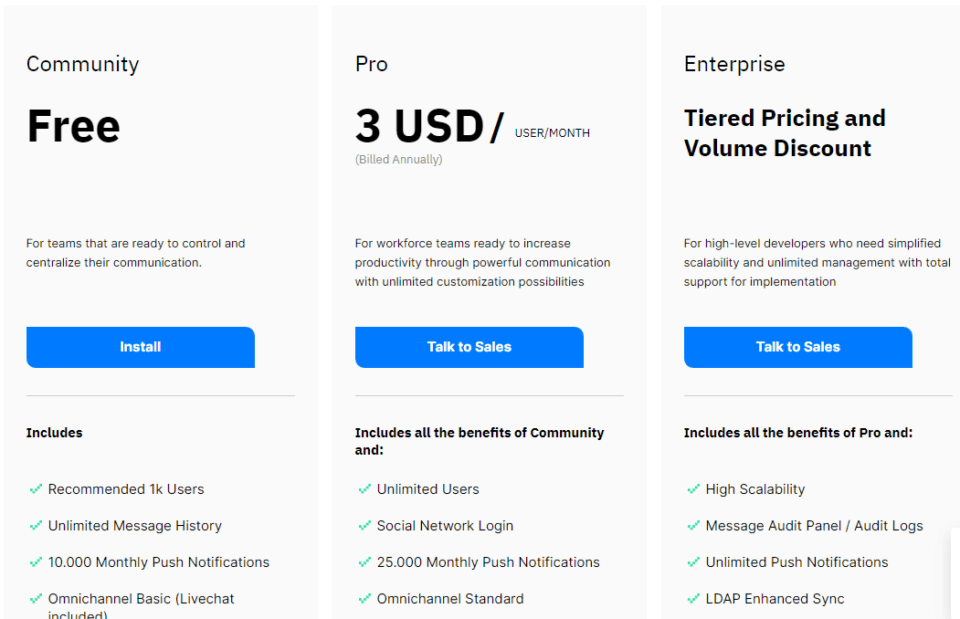
Task: Click the checkmark beside High Scalability
Action: point(694,489)
